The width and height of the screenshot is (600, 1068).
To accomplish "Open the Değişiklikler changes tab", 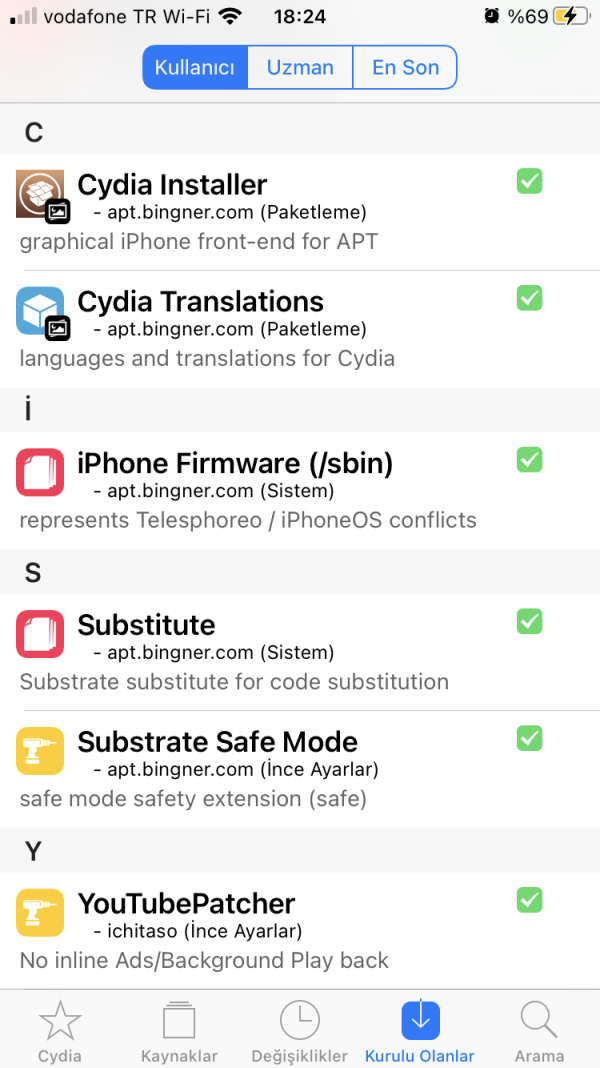I will 300,1031.
